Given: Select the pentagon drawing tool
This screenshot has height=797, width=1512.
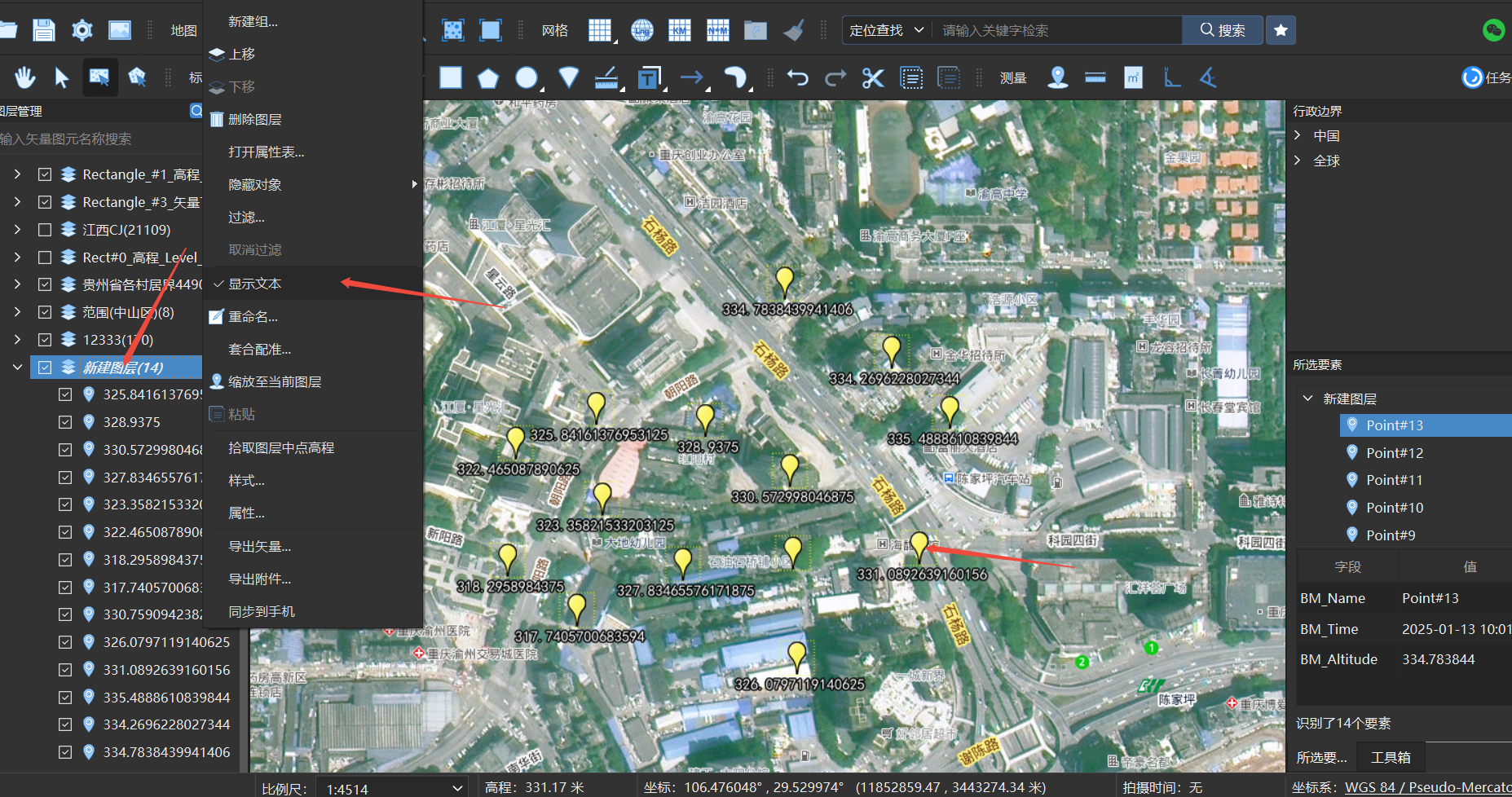Looking at the screenshot, I should click(x=487, y=77).
